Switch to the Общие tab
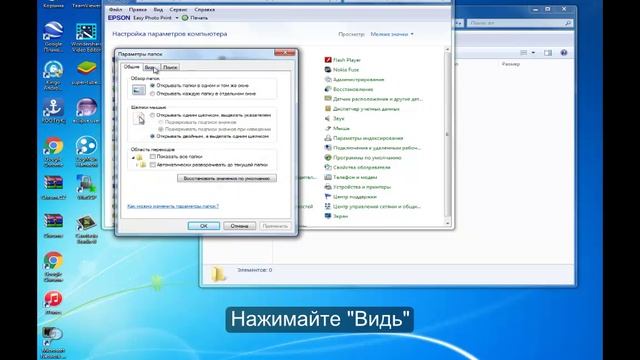Image resolution: width=640 pixels, height=360 pixels. 131,67
